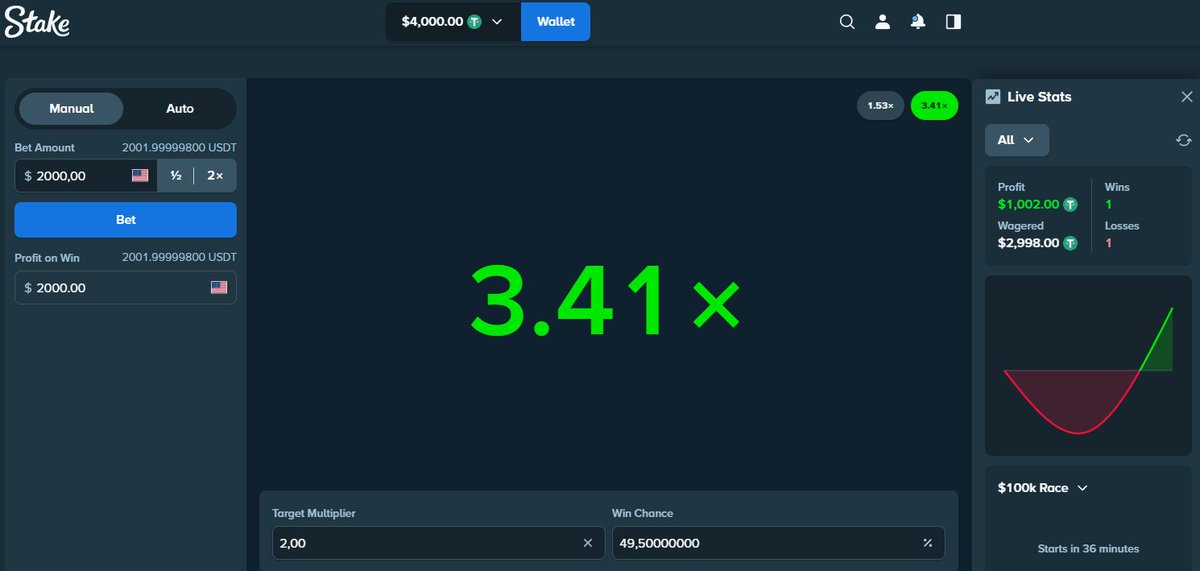The image size is (1200, 571).
Task: Double the bet with 2× button
Action: 215,175
